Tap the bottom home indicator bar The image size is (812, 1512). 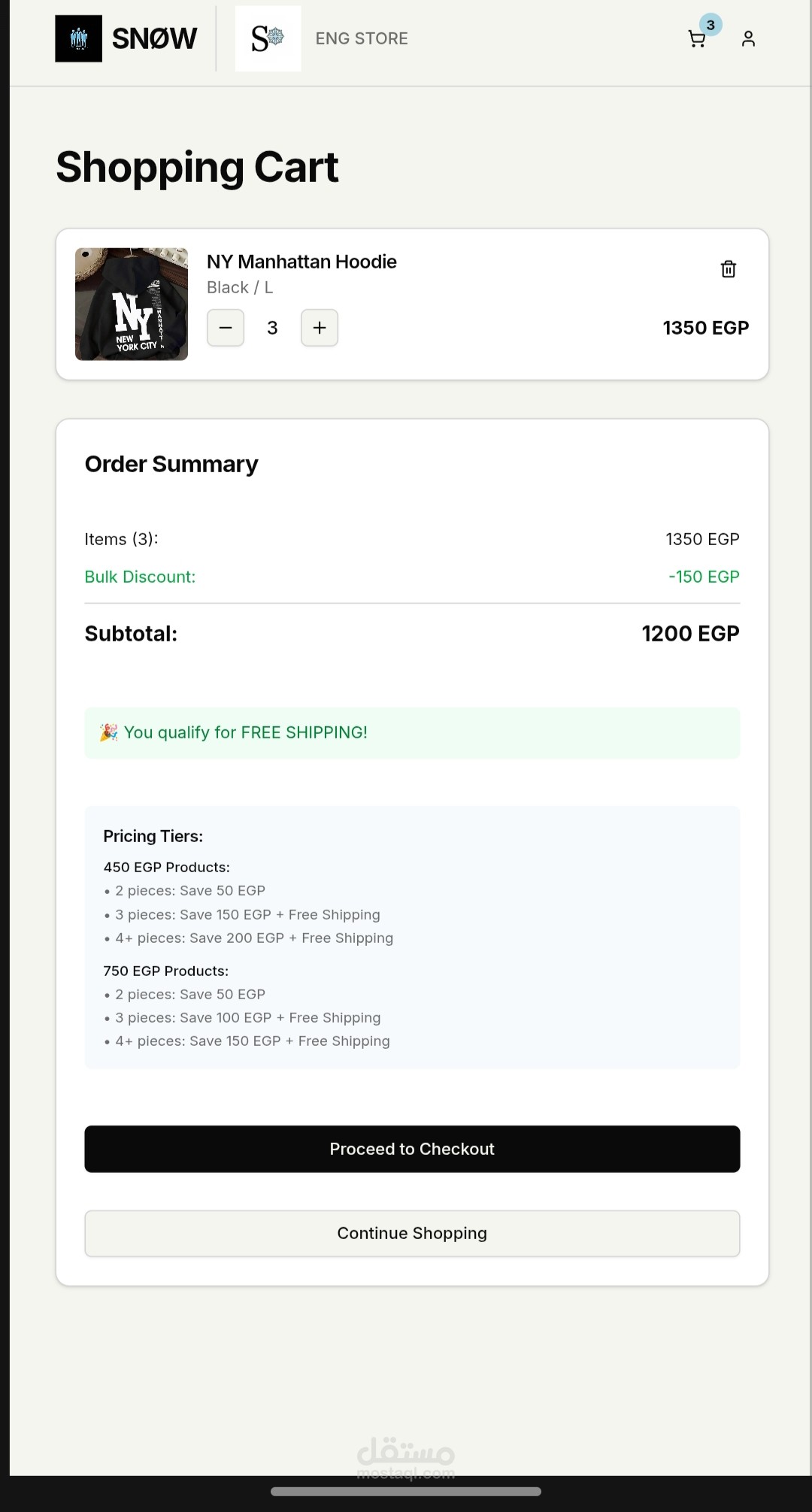pos(406,1491)
